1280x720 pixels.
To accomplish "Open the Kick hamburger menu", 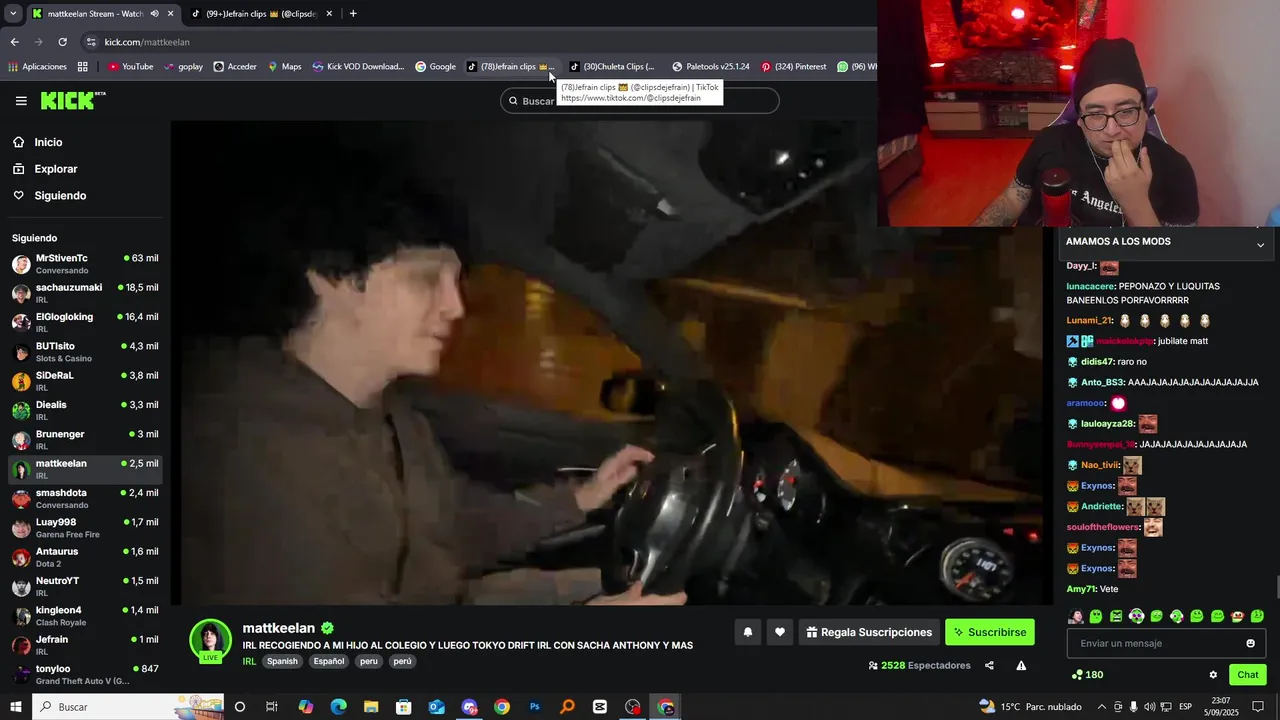I will pyautogui.click(x=21, y=100).
